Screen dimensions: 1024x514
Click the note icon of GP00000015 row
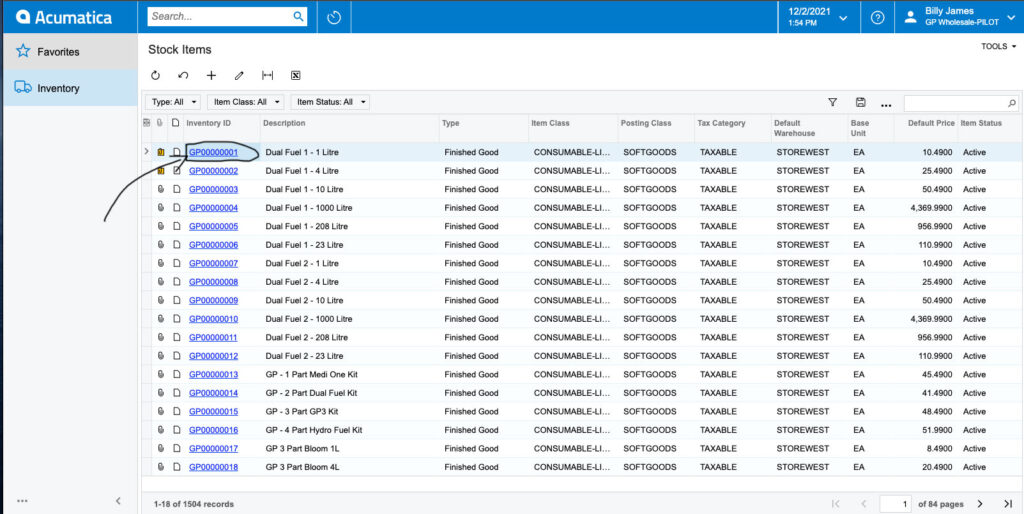[176, 412]
